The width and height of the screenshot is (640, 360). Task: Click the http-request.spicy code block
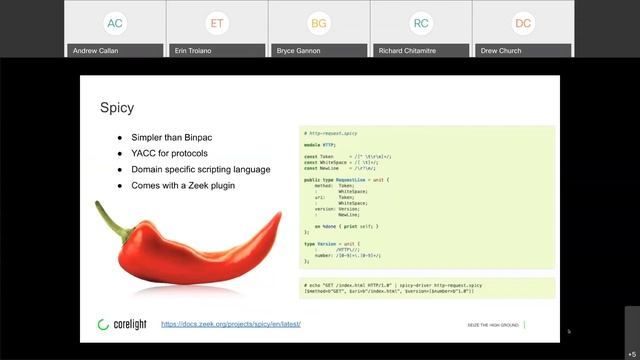coord(427,198)
